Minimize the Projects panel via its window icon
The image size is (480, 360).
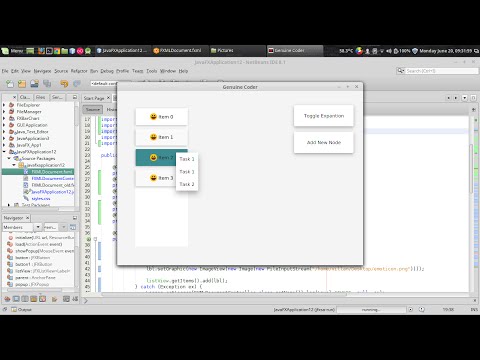tap(75, 97)
